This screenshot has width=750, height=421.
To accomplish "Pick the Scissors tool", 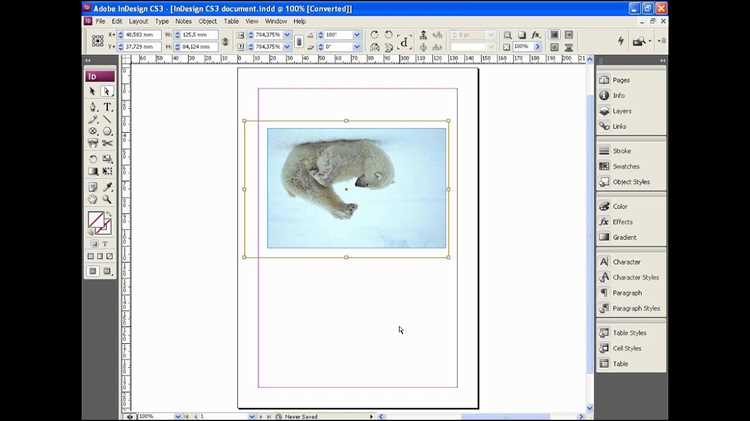I will tap(107, 143).
